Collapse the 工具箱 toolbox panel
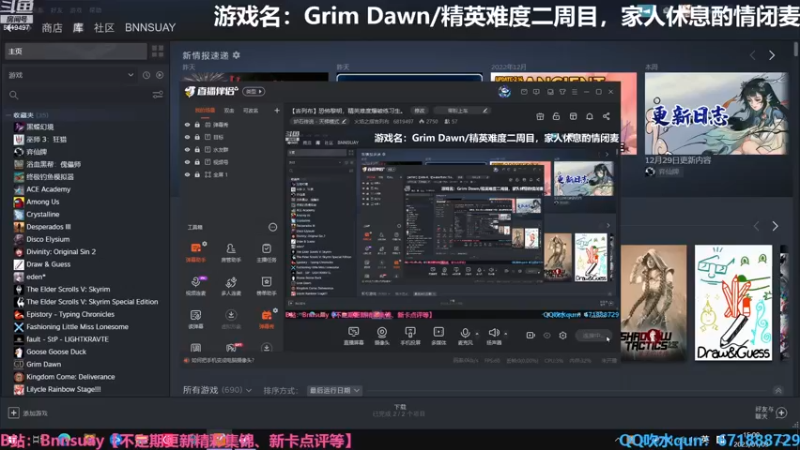The width and height of the screenshot is (800, 450). [273, 227]
